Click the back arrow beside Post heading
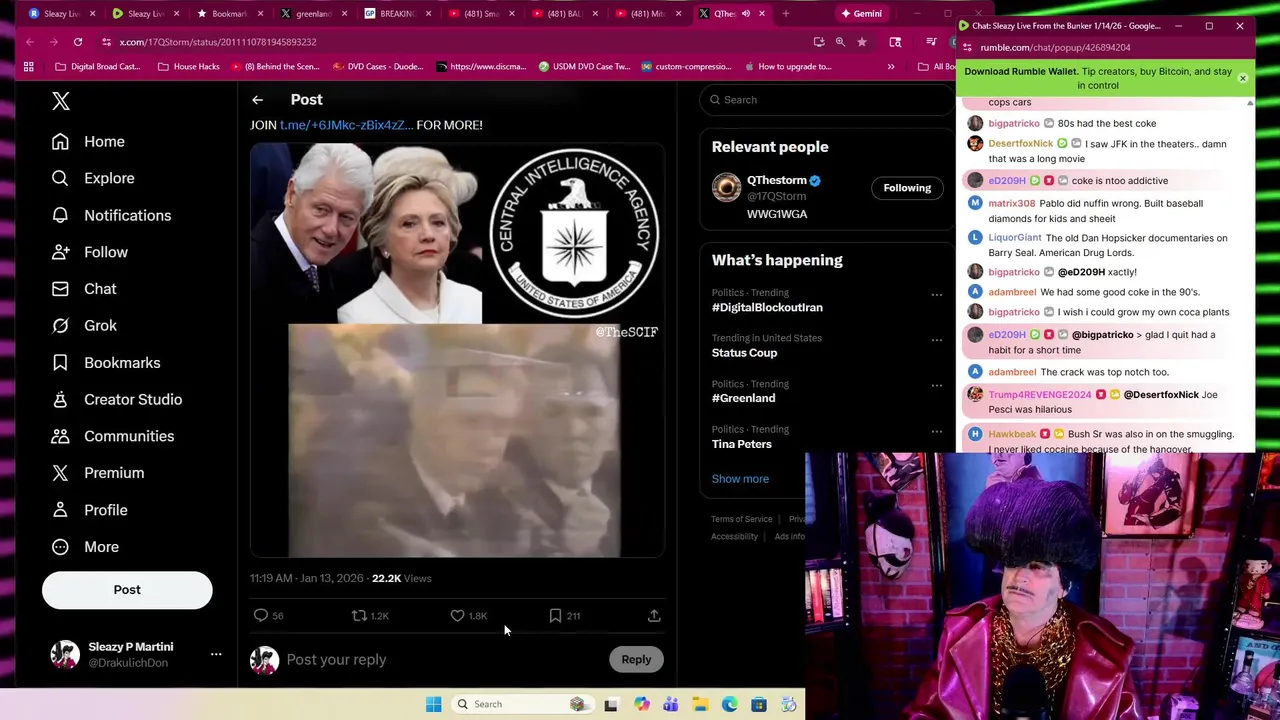This screenshot has width=1280, height=720. tap(257, 100)
